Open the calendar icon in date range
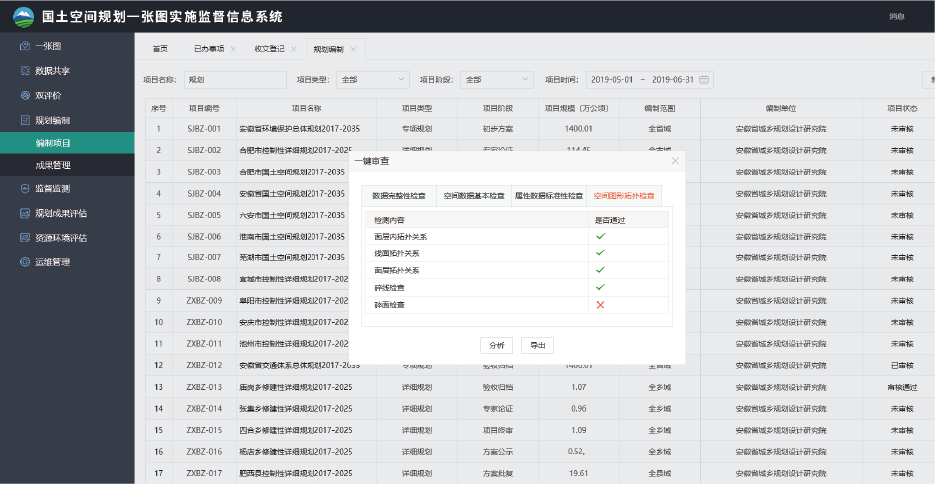This screenshot has width=935, height=485. click(704, 79)
